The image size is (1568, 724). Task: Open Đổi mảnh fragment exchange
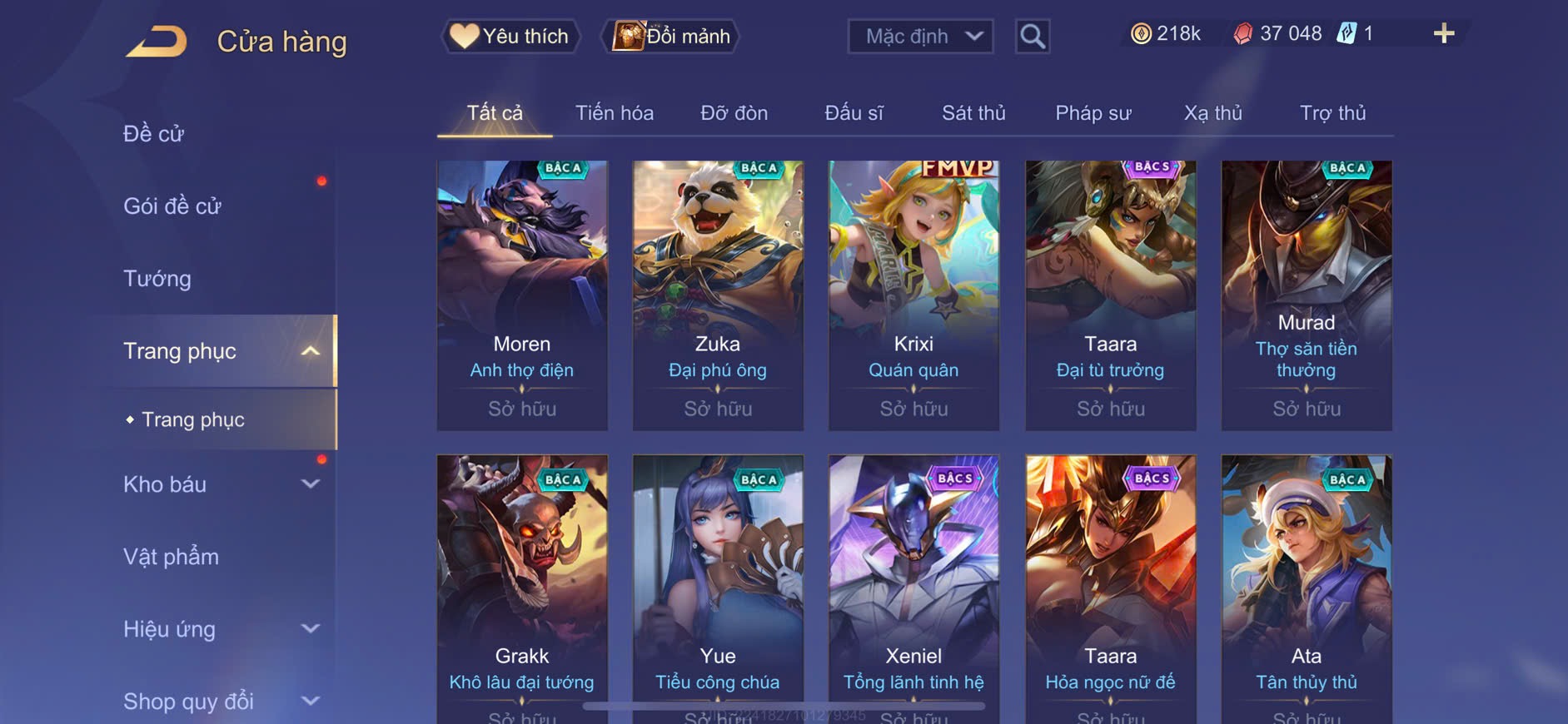(671, 36)
